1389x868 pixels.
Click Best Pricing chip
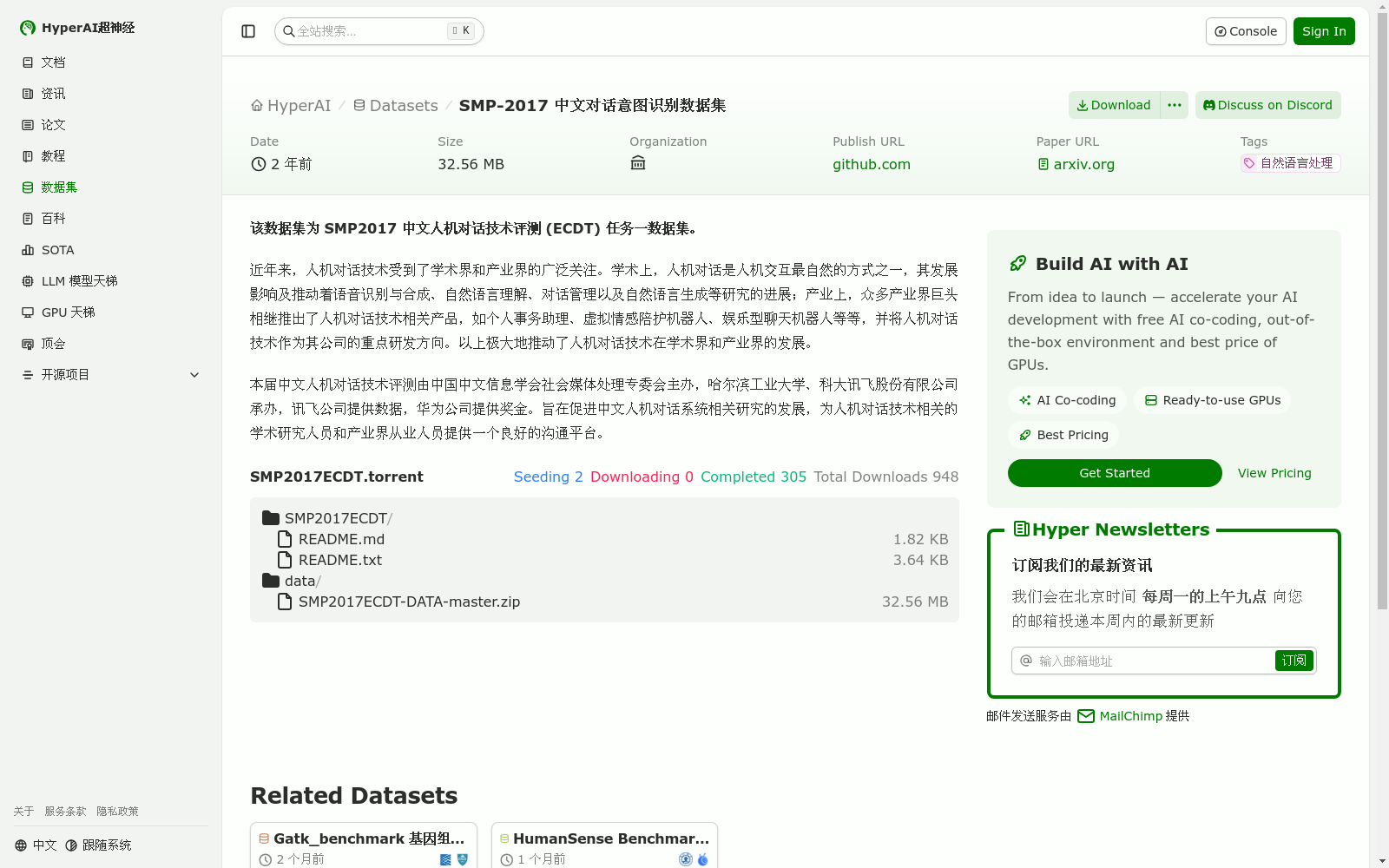(x=1063, y=435)
